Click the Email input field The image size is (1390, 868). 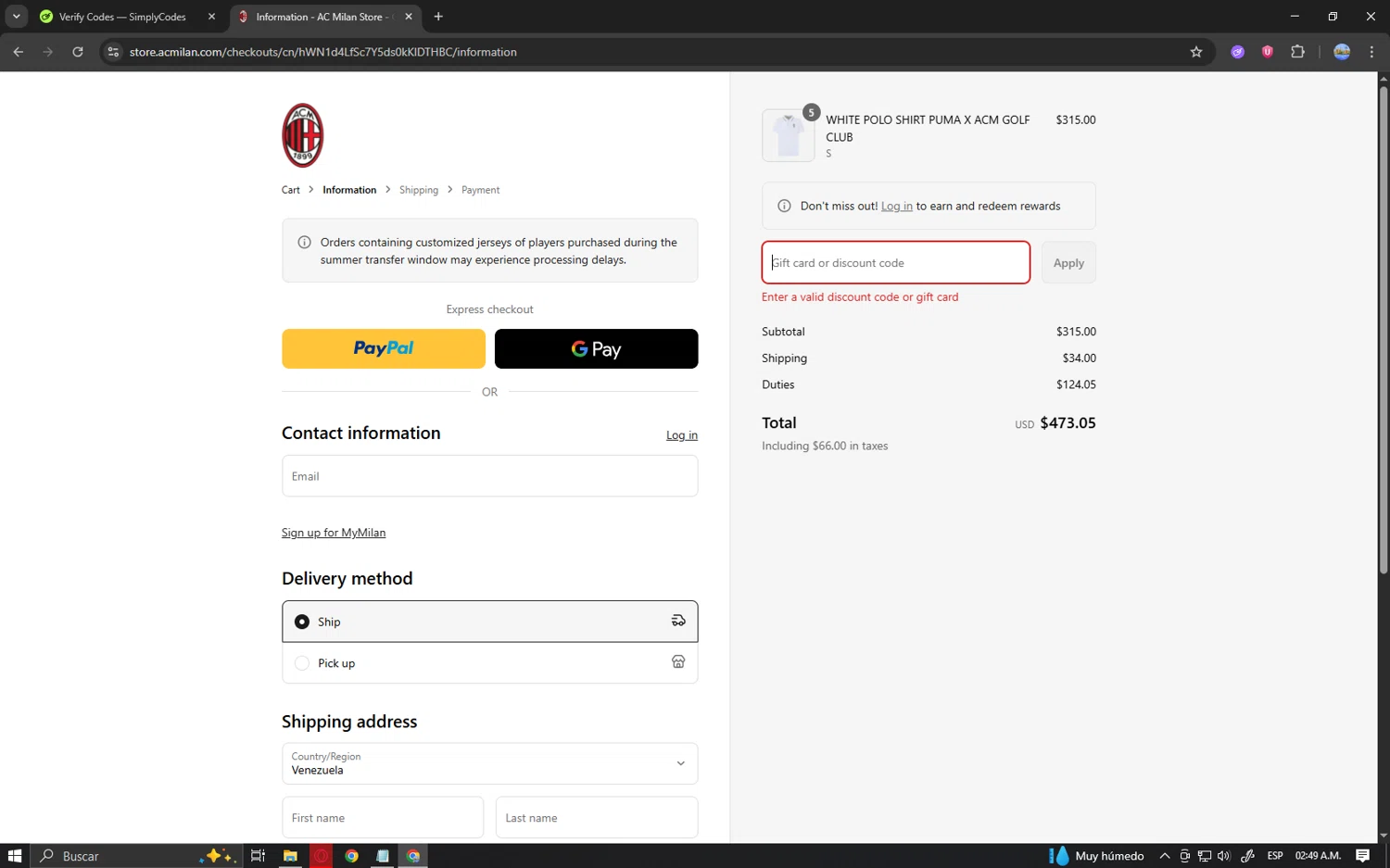click(x=489, y=476)
